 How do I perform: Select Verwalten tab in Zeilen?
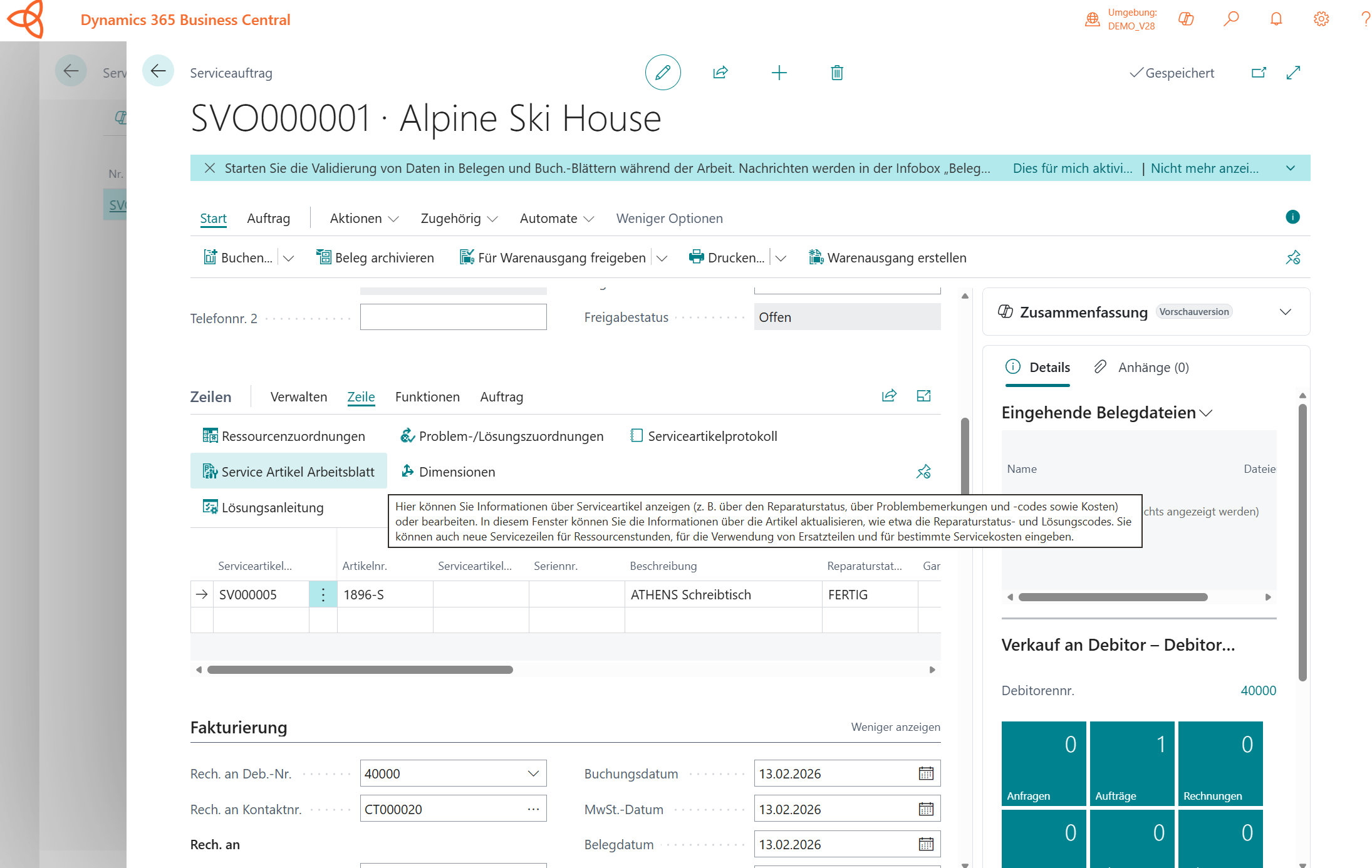[299, 397]
